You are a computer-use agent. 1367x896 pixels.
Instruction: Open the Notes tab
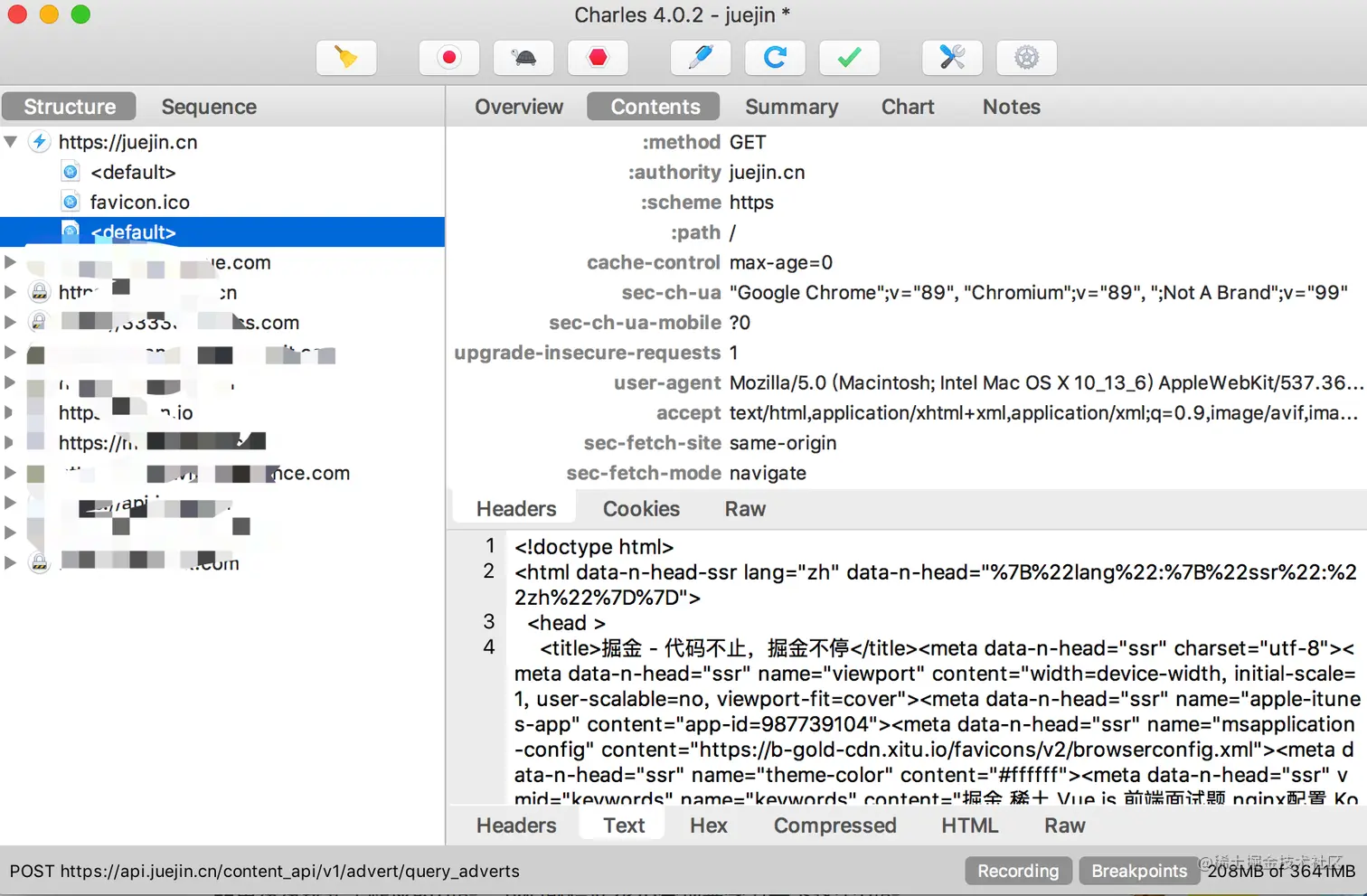pyautogui.click(x=1011, y=107)
